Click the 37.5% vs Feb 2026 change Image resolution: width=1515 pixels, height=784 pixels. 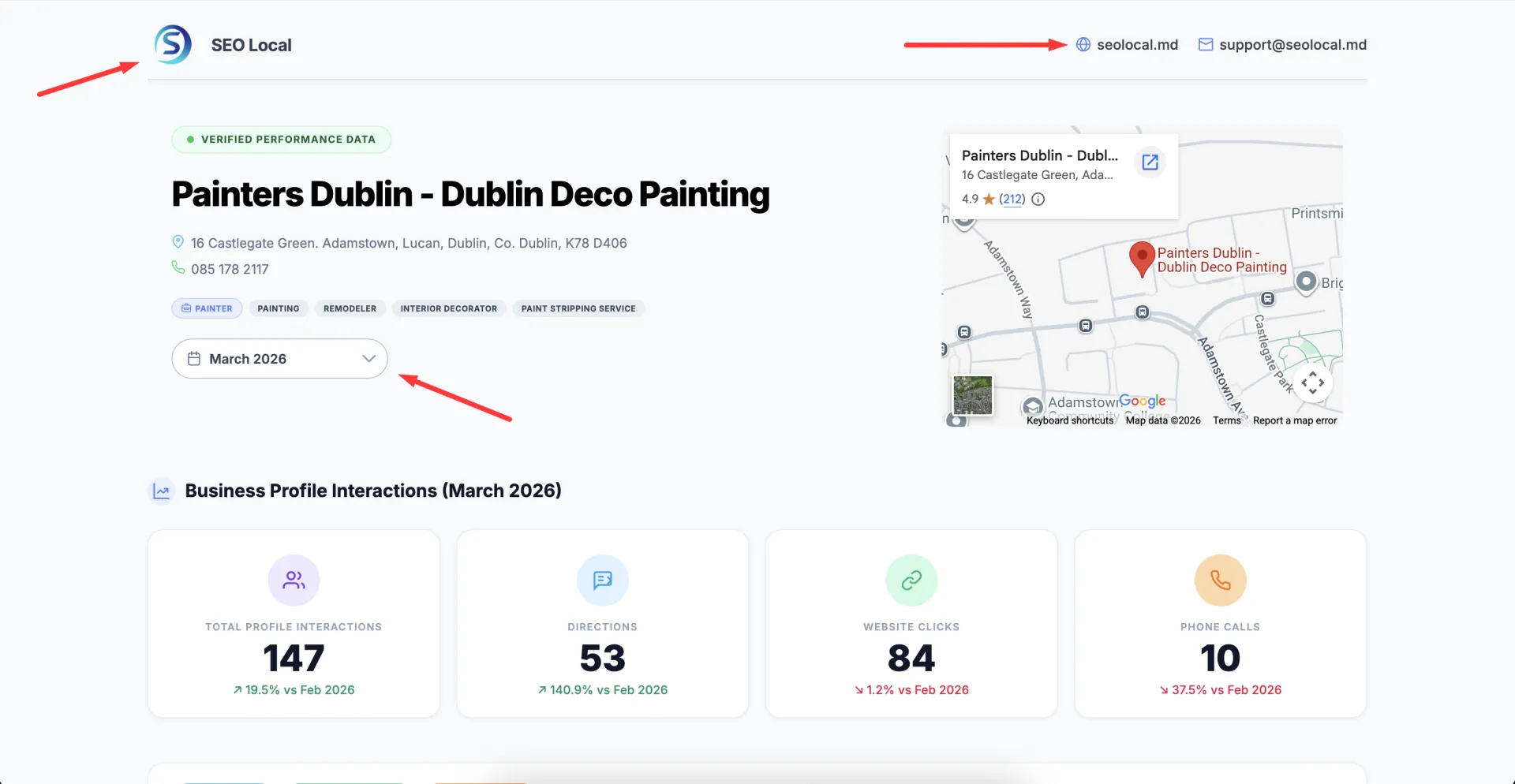click(x=1221, y=690)
